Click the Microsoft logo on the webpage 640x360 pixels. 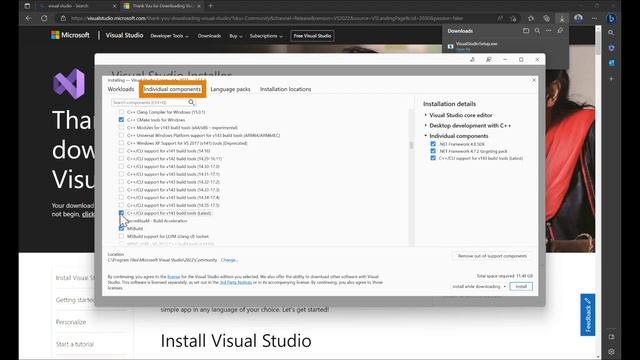[70, 35]
